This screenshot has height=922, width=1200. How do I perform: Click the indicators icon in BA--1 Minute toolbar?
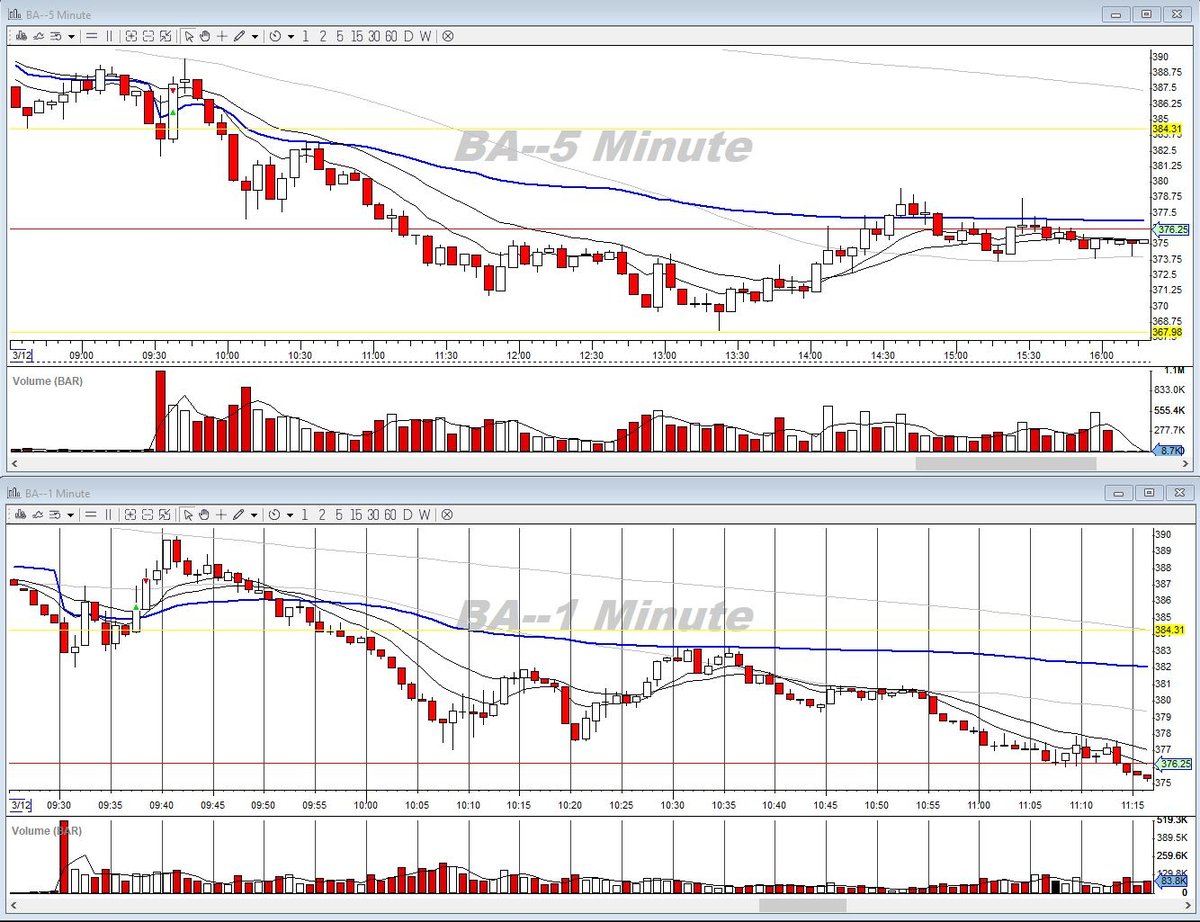(38, 514)
